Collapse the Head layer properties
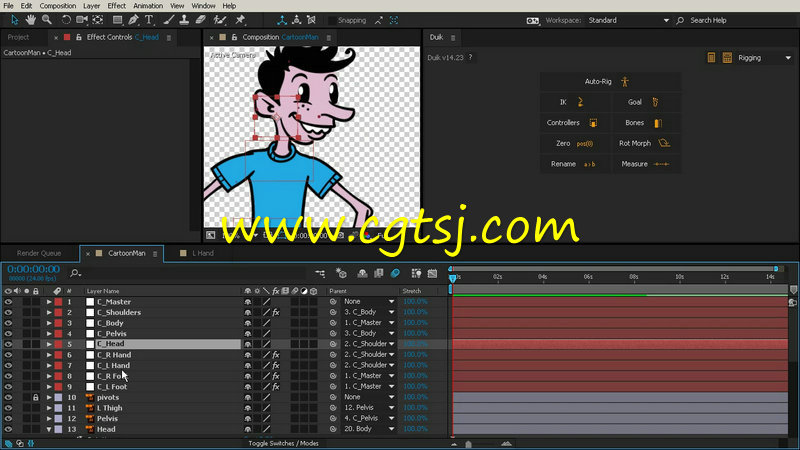This screenshot has height=450, width=800. click(x=49, y=430)
